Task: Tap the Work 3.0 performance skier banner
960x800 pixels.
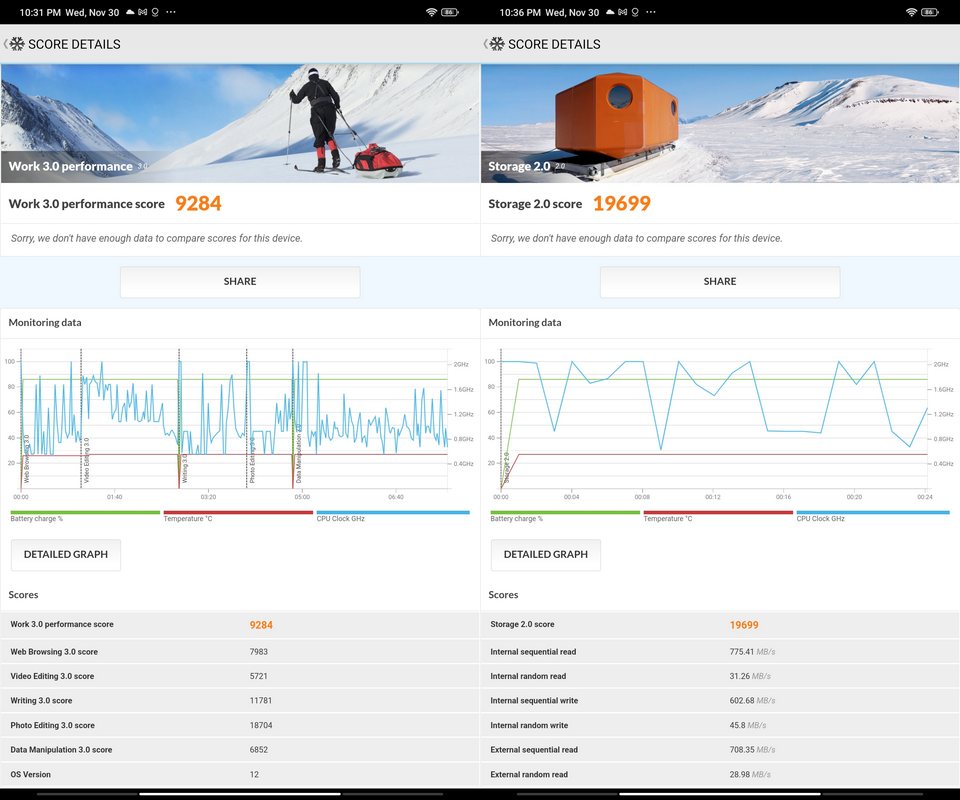Action: click(240, 123)
